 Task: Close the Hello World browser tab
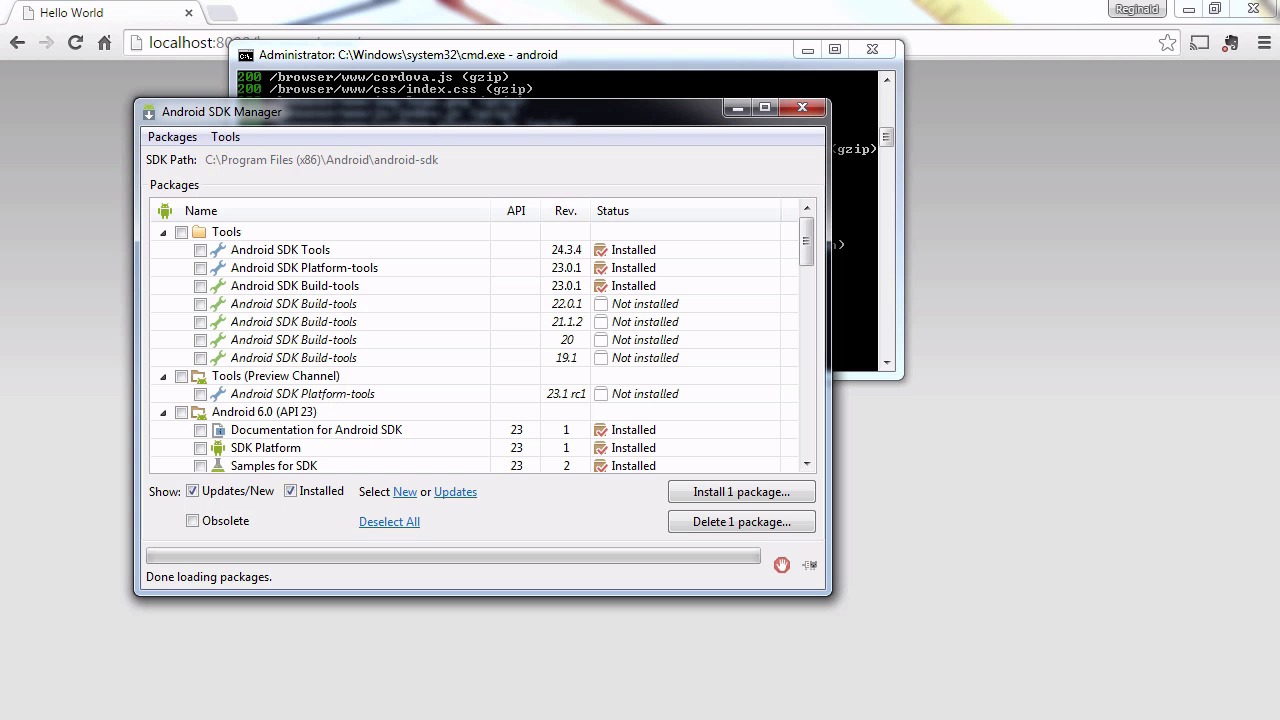[x=190, y=13]
